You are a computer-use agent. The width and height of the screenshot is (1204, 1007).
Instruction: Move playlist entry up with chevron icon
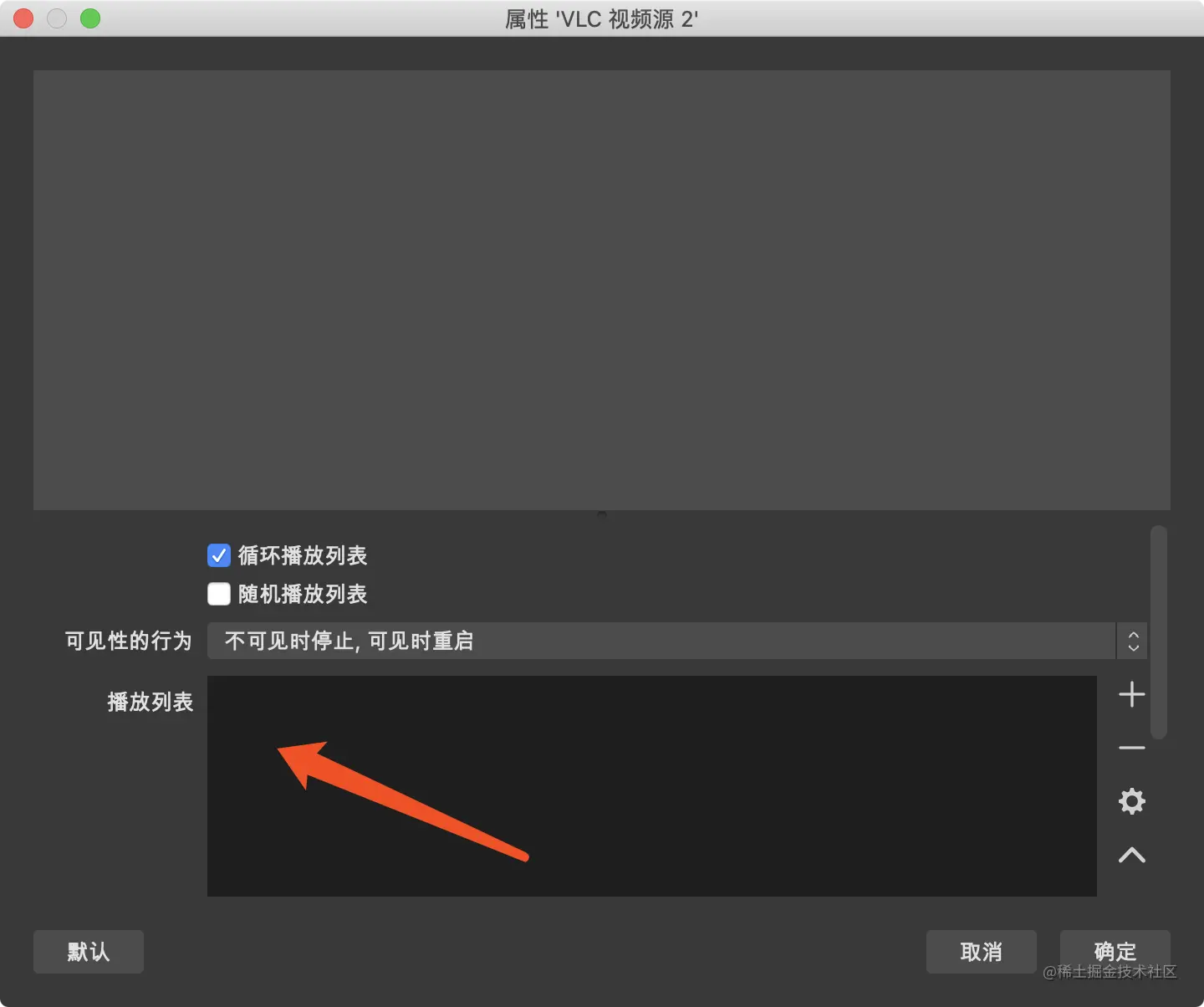1132,855
